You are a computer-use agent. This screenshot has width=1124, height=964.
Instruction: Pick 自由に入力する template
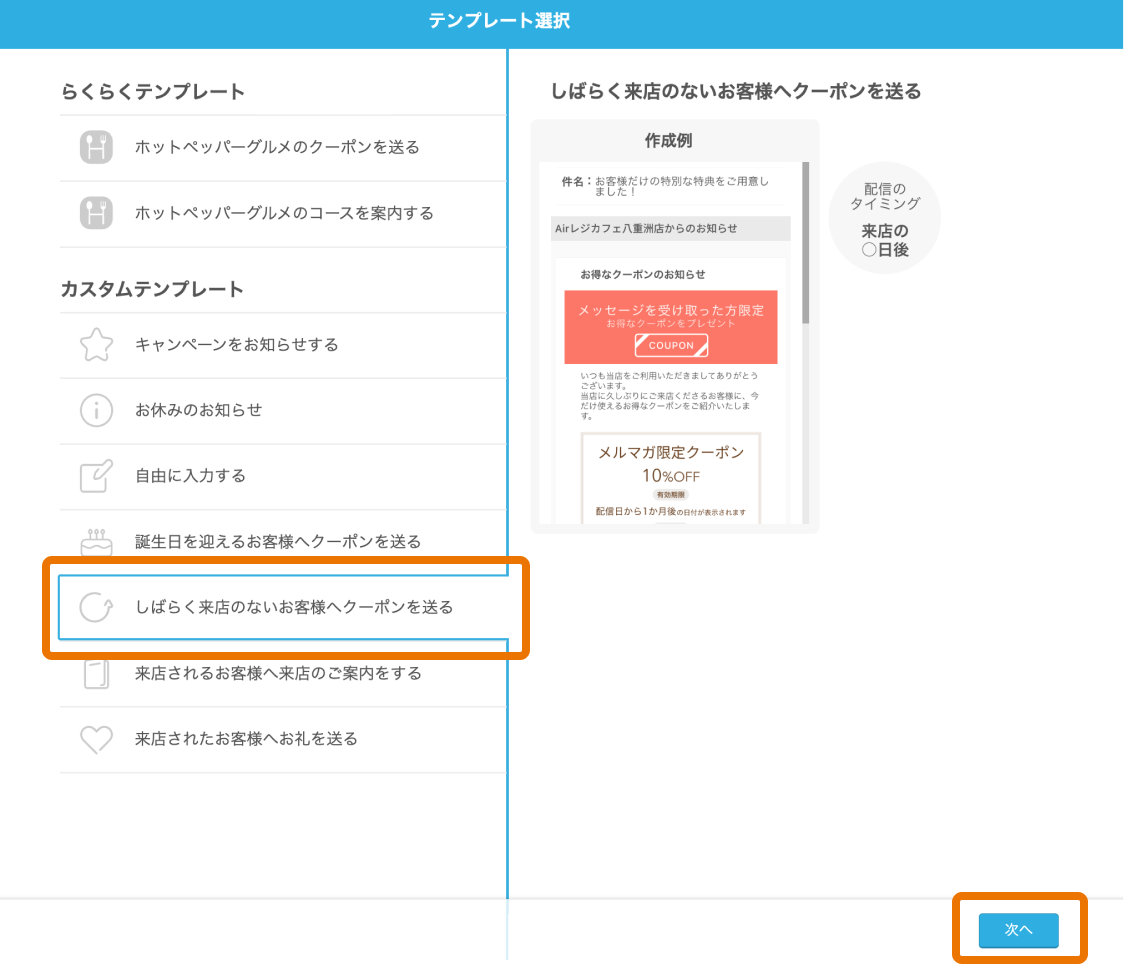click(283, 477)
